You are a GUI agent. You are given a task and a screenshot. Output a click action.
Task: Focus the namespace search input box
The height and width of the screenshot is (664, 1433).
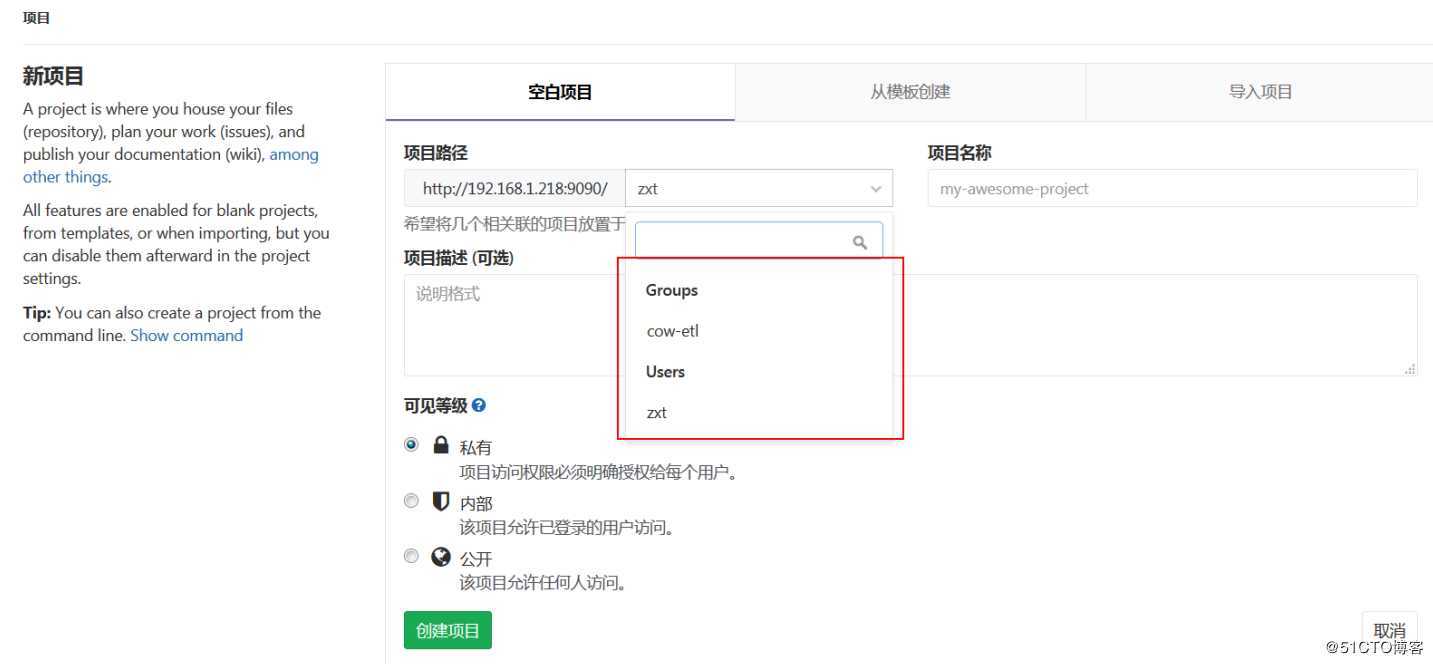[x=759, y=241]
